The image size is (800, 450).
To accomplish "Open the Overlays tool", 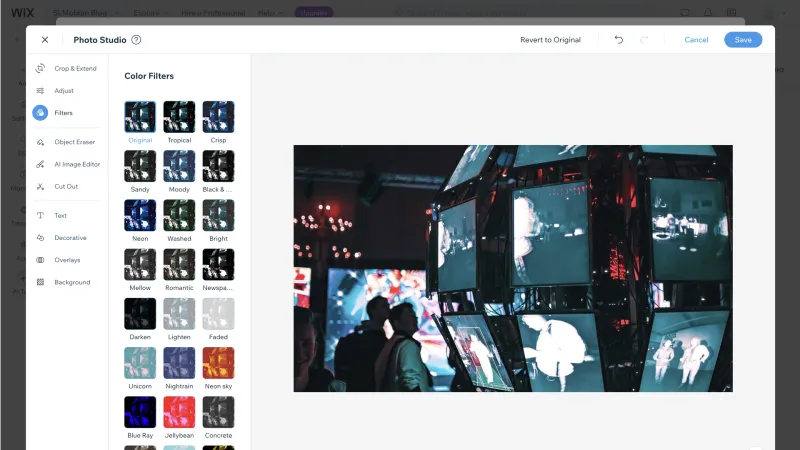I will click(58, 260).
